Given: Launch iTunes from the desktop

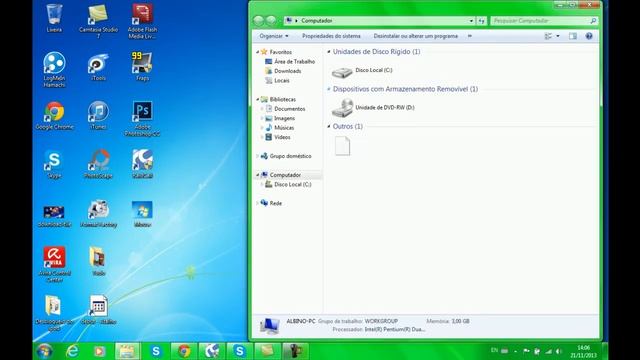Looking at the screenshot, I should point(98,115).
